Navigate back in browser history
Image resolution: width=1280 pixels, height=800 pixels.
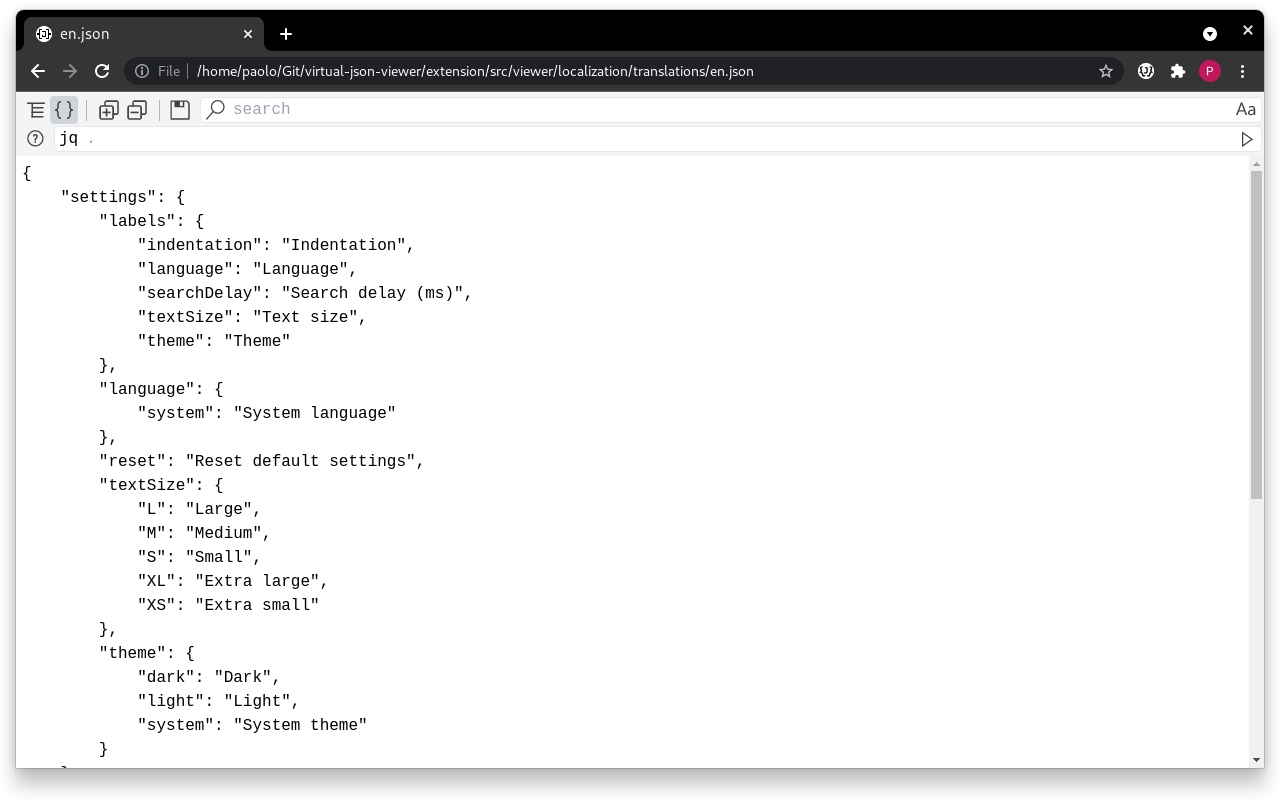37,71
